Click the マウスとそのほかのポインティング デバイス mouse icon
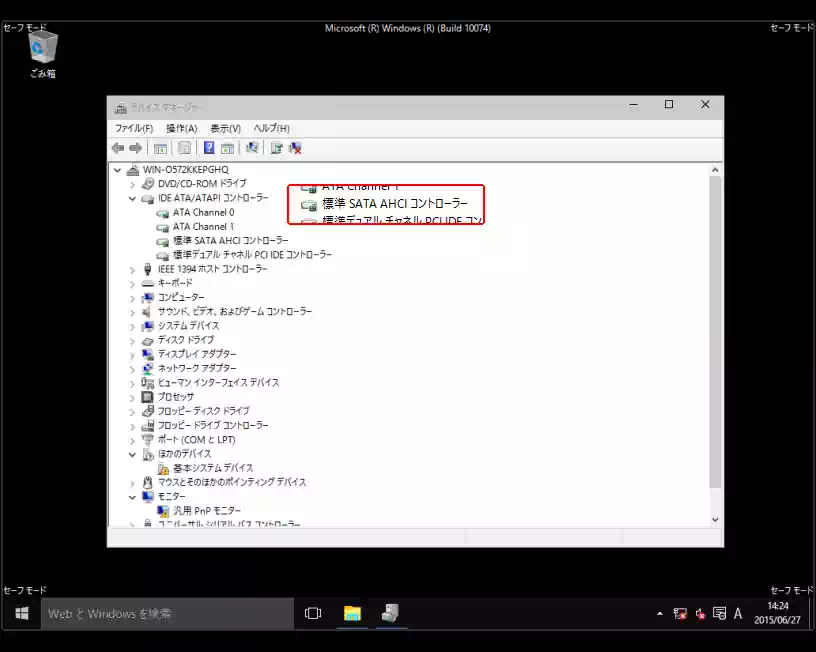The image size is (816, 652). coord(148,482)
